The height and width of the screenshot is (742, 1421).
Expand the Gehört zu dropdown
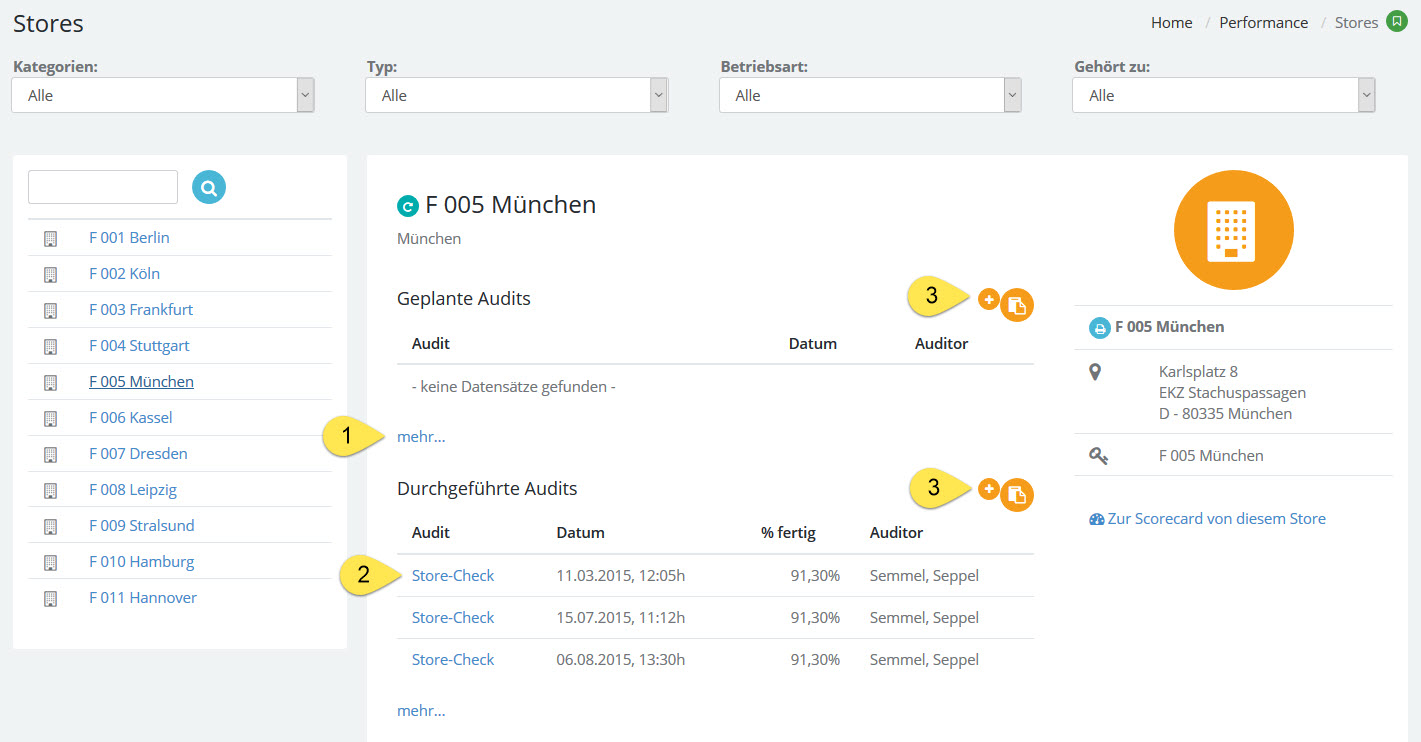(1223, 96)
